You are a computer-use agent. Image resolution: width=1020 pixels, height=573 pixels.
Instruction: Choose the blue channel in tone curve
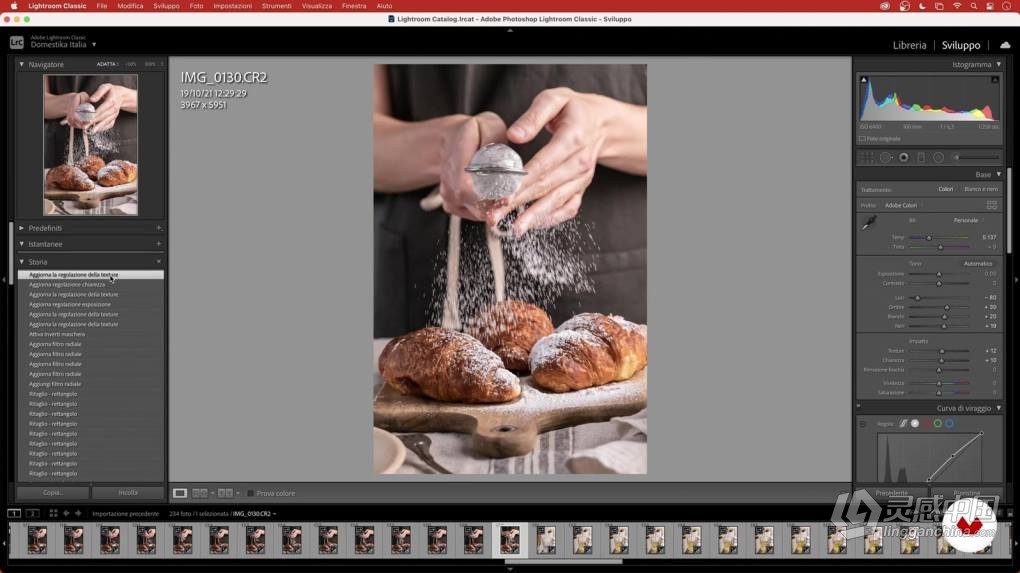click(x=949, y=423)
